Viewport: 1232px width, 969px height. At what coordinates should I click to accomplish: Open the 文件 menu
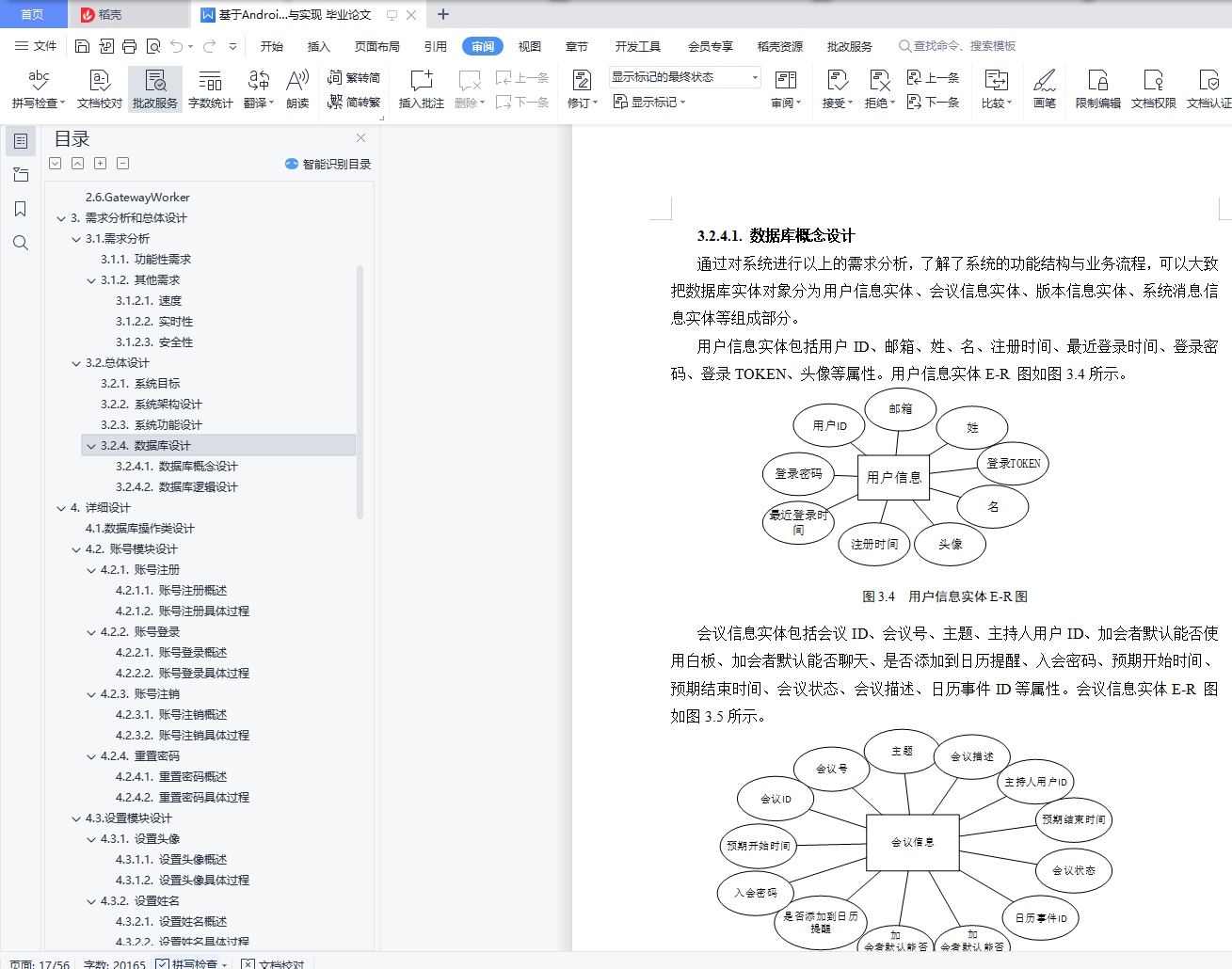[x=36, y=46]
